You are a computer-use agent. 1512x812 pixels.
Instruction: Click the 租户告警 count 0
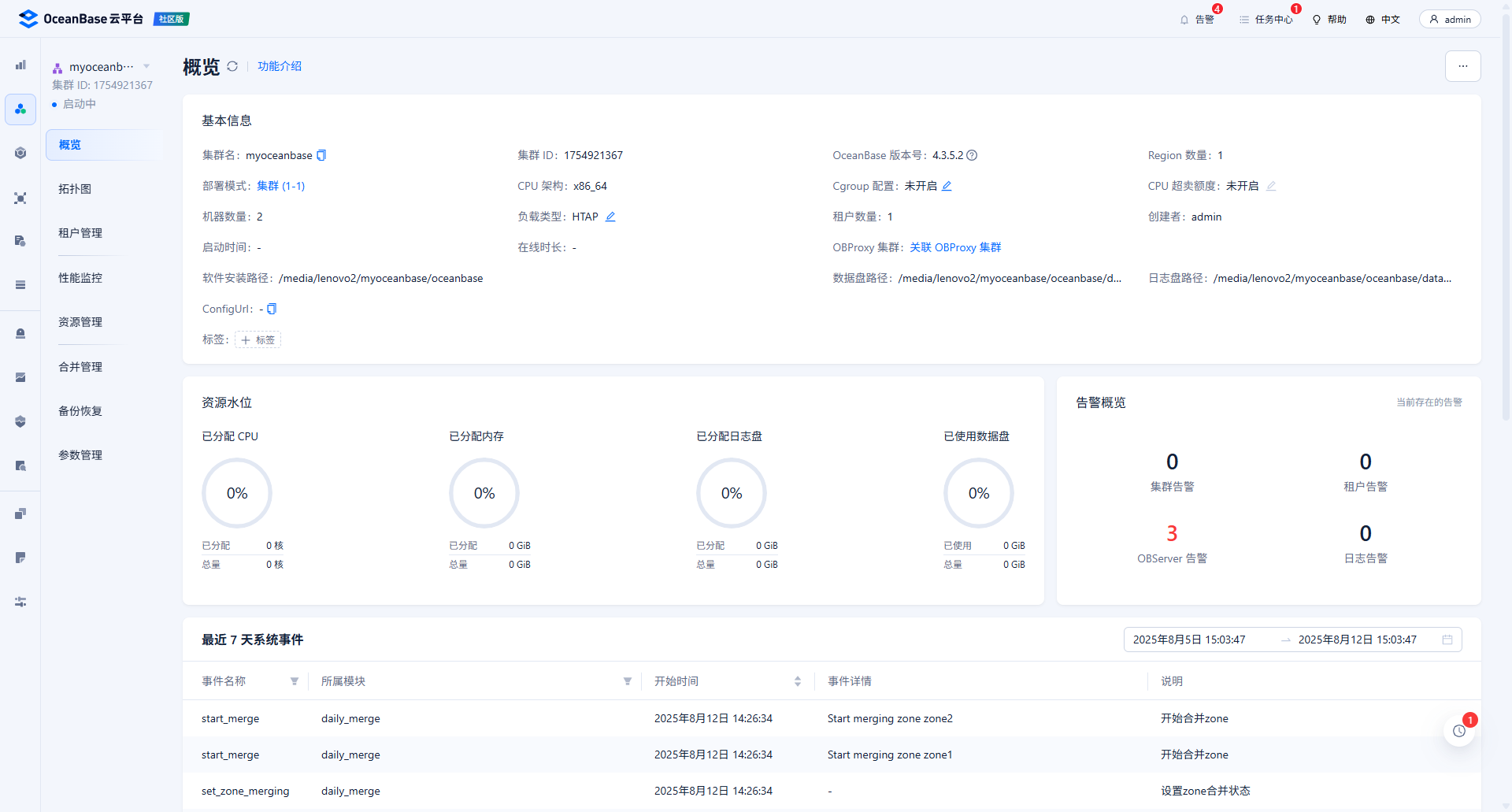1366,462
